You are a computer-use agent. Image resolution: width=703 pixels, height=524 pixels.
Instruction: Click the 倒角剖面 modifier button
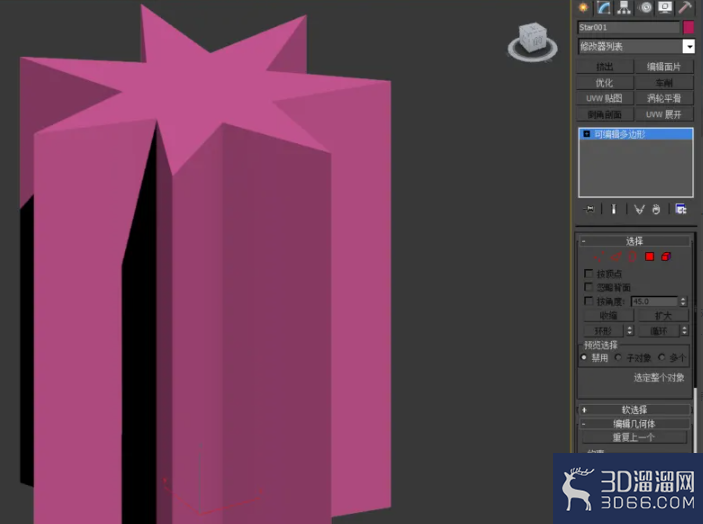(x=604, y=114)
